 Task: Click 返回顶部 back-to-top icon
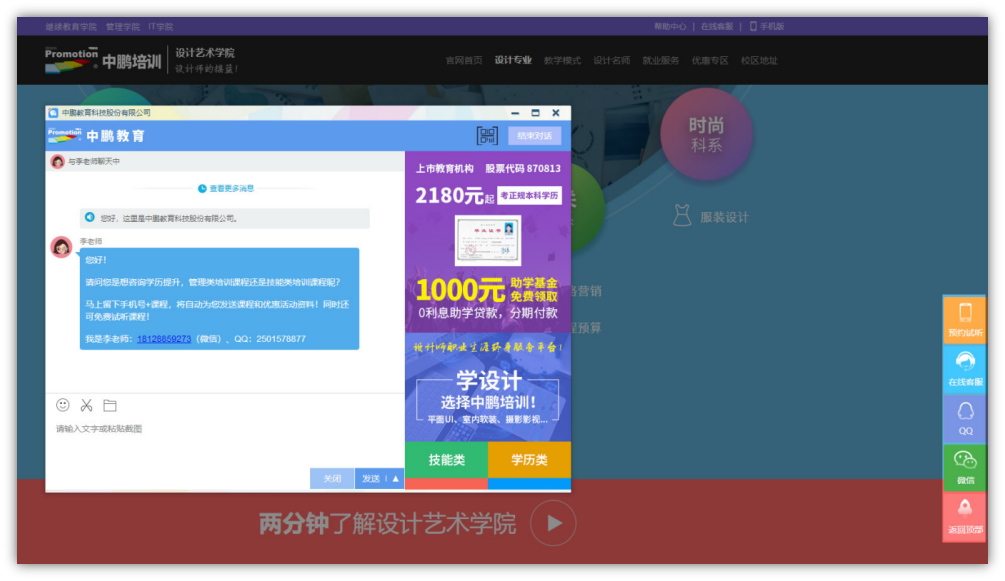(965, 516)
